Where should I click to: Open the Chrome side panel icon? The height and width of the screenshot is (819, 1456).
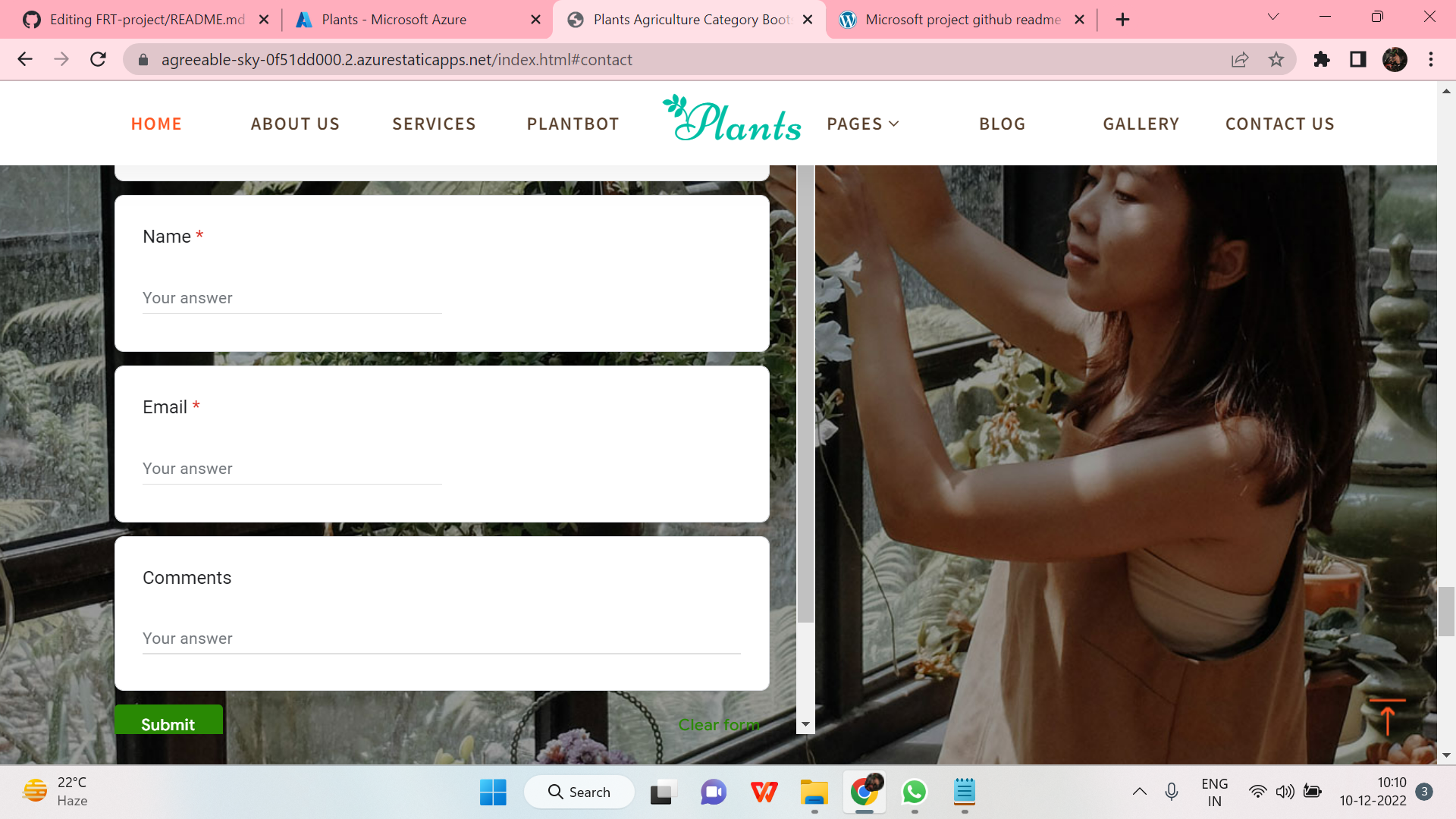(1358, 59)
